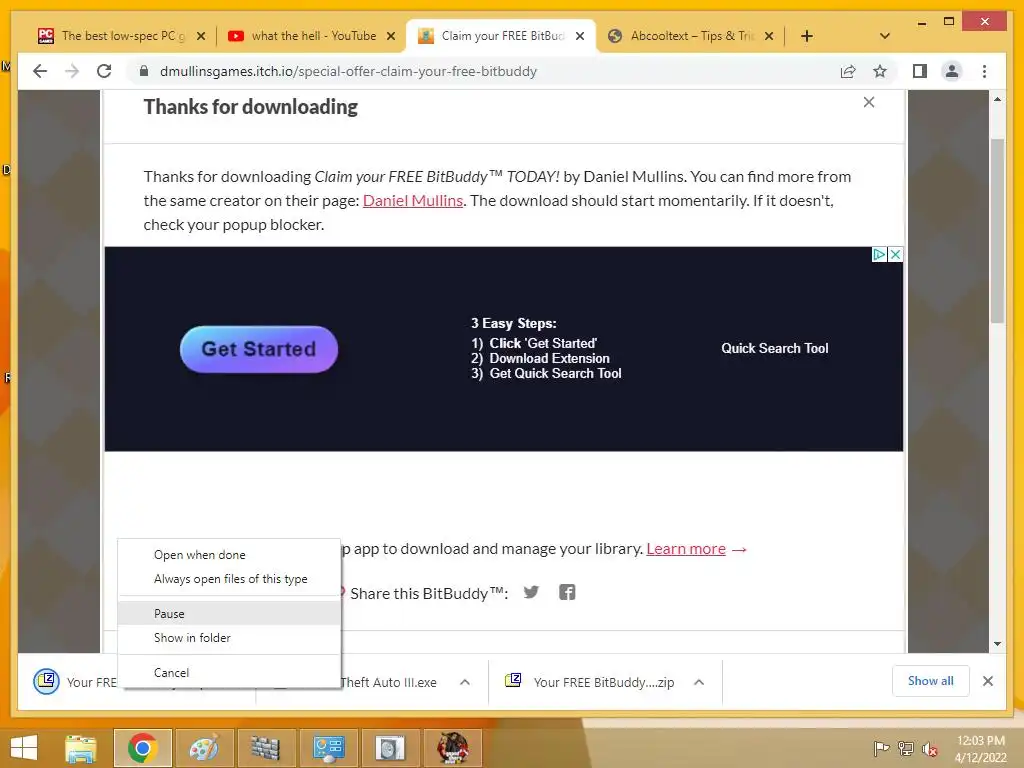Open the Grand Theft Auto game taskbar icon
Image resolution: width=1024 pixels, height=768 pixels.
tap(452, 748)
